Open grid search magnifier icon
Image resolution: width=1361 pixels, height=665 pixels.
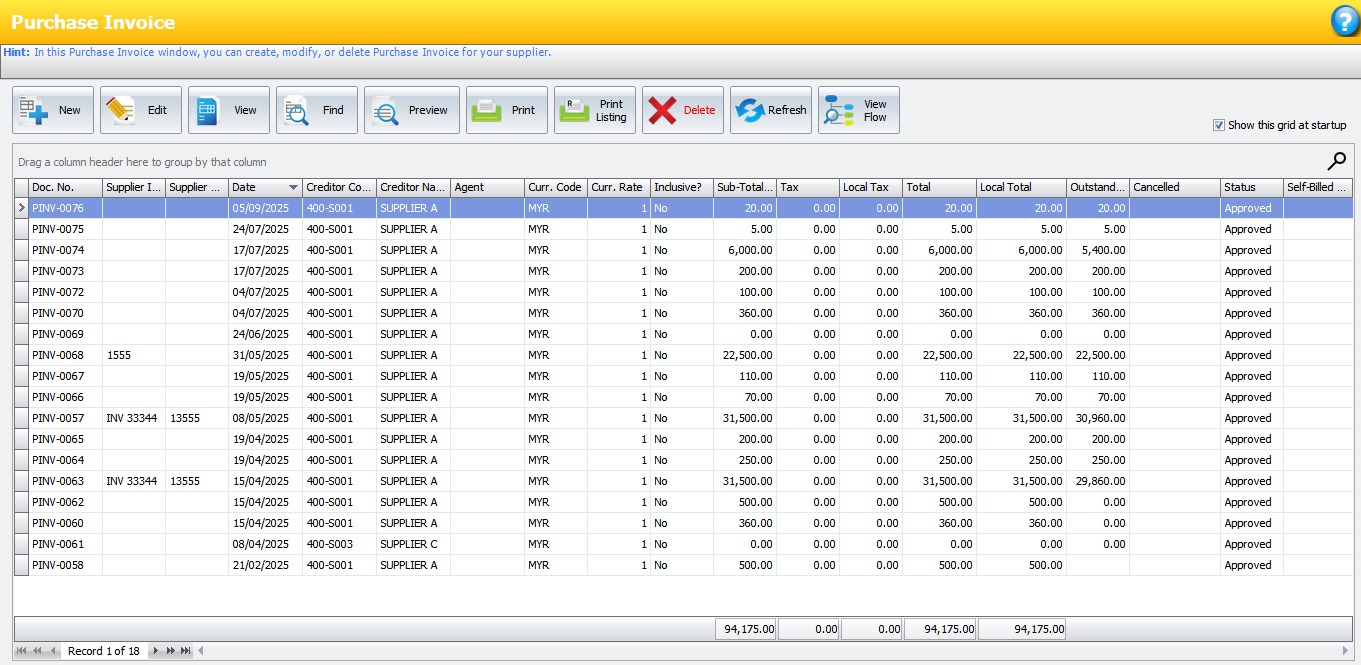[x=1336, y=161]
